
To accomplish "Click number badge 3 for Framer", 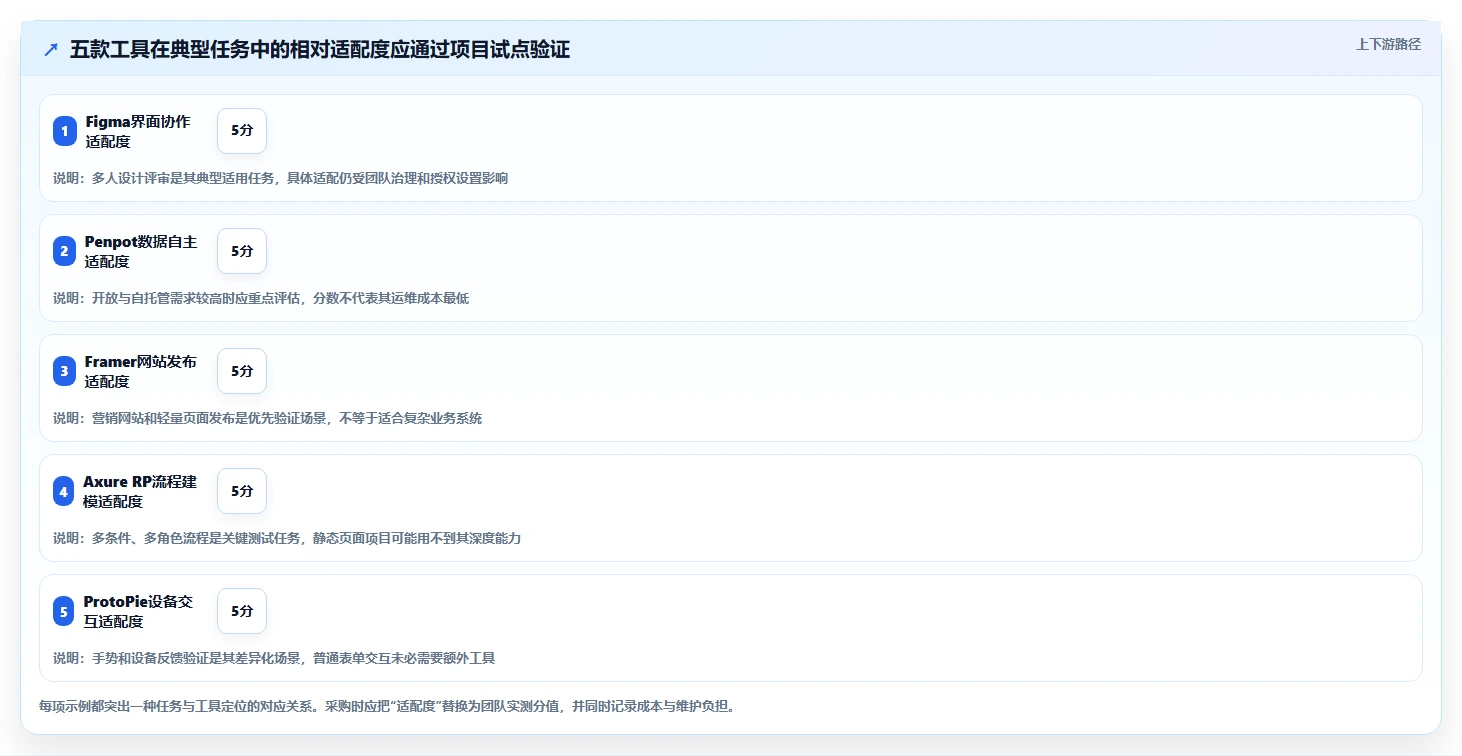I will [x=65, y=371].
